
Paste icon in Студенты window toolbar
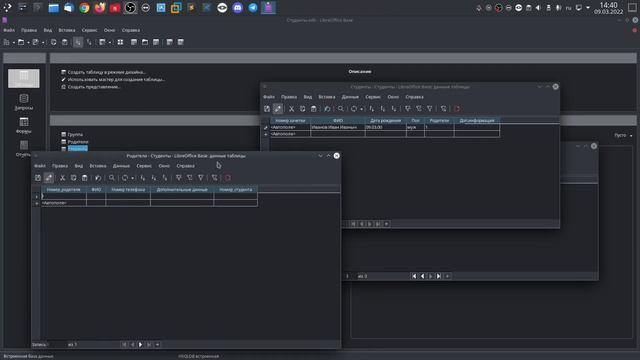(x=313, y=109)
